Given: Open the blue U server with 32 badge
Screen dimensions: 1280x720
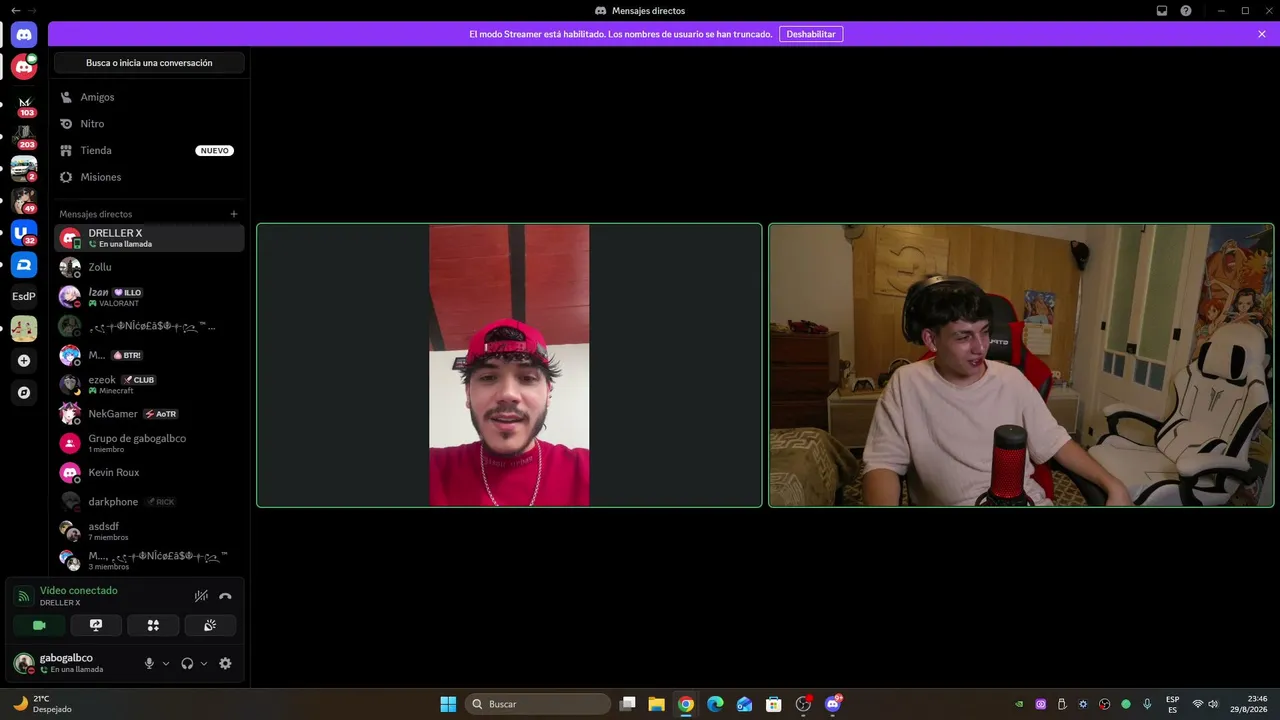Looking at the screenshot, I should pos(24,232).
